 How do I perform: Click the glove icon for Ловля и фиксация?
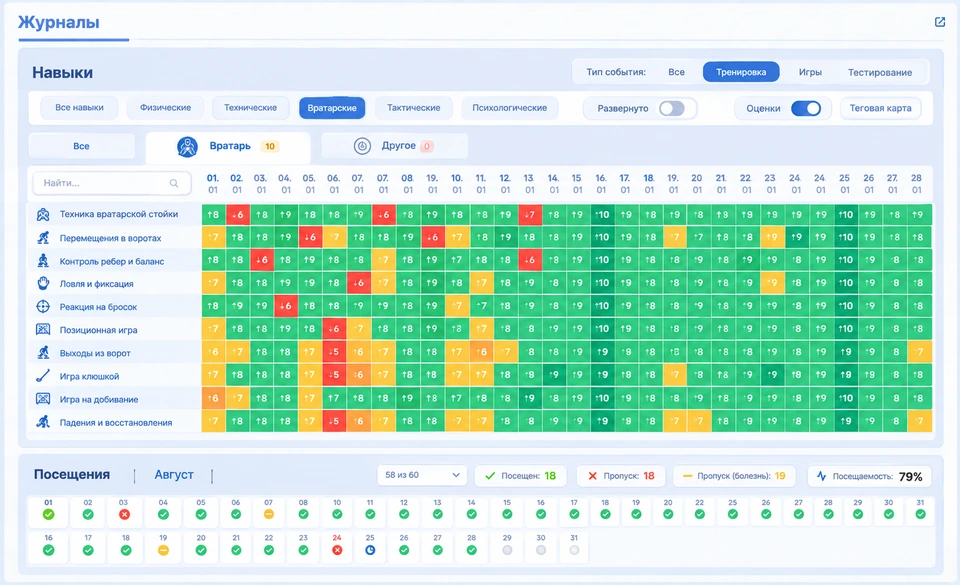pyautogui.click(x=43, y=283)
